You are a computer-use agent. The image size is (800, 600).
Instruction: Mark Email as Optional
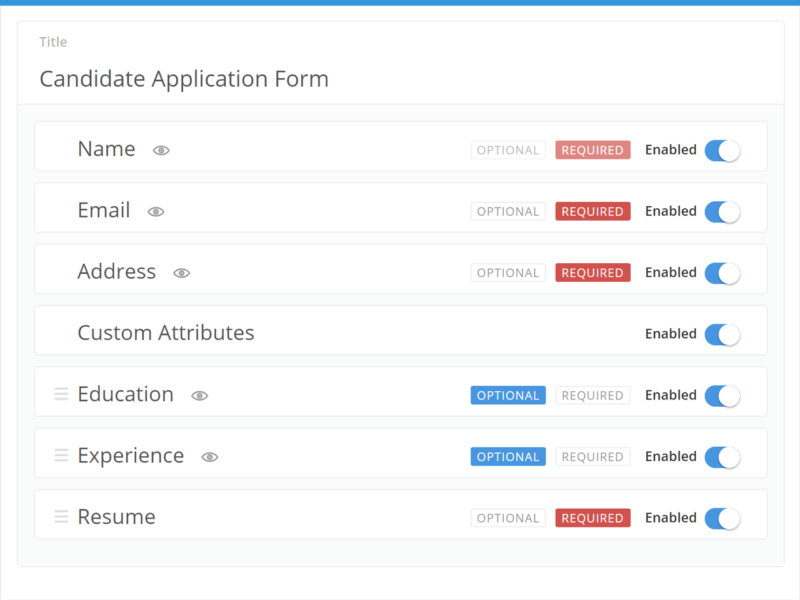click(508, 211)
